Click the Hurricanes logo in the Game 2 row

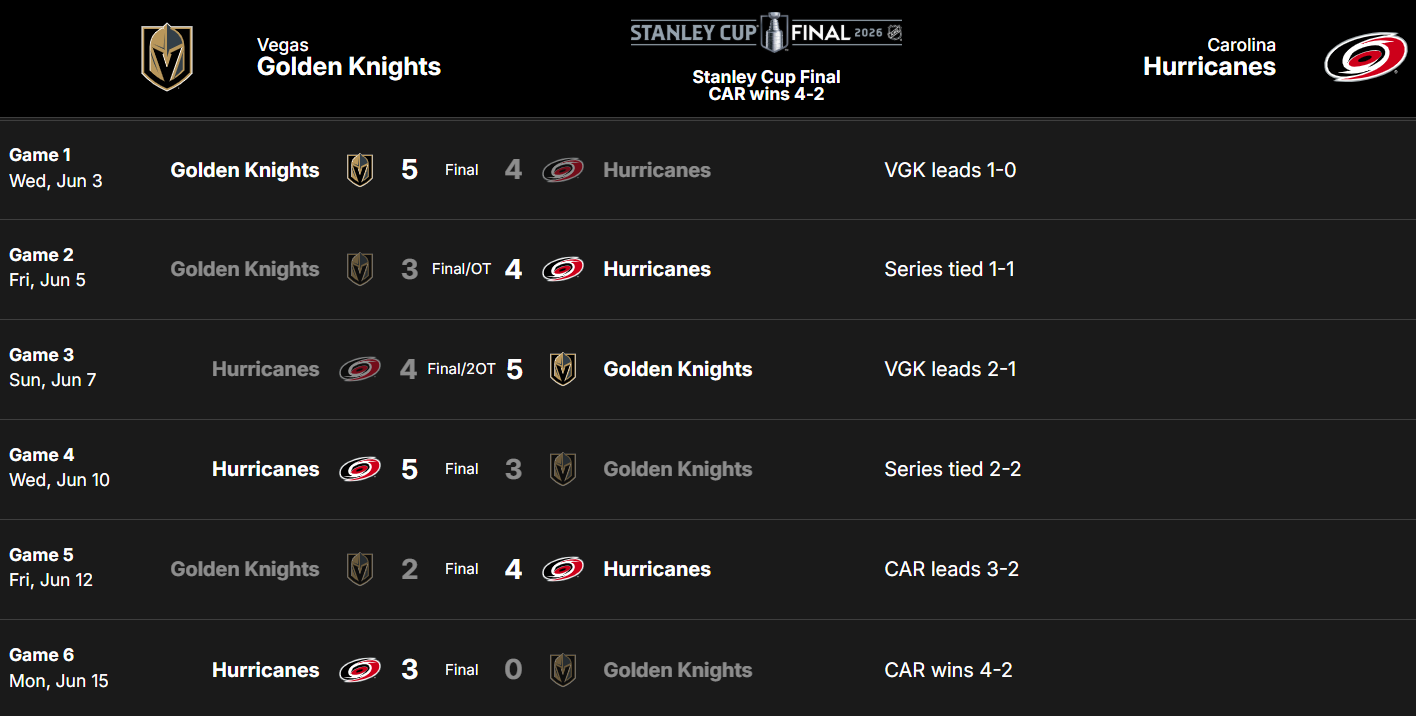563,269
